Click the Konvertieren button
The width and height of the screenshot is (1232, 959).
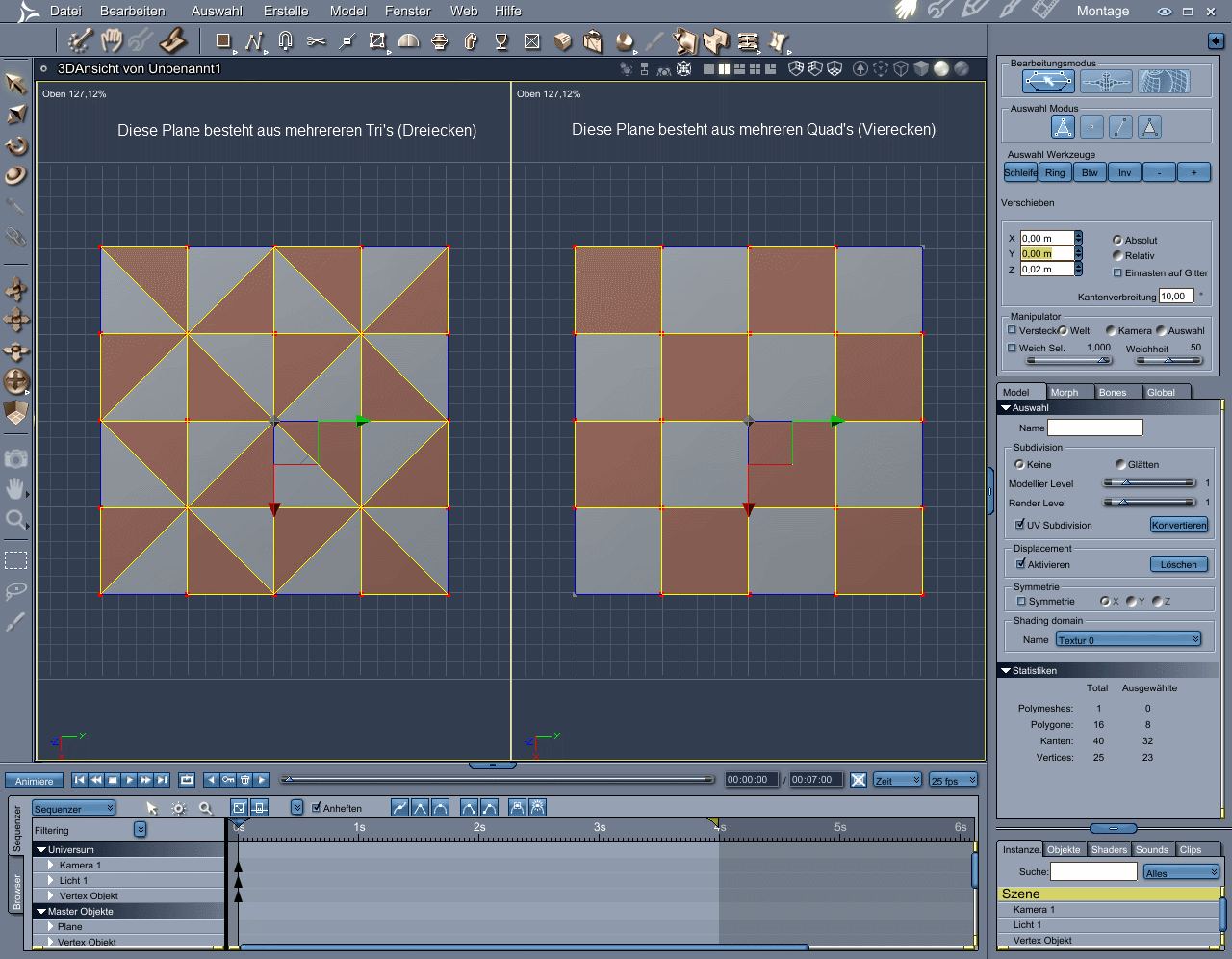point(1178,525)
